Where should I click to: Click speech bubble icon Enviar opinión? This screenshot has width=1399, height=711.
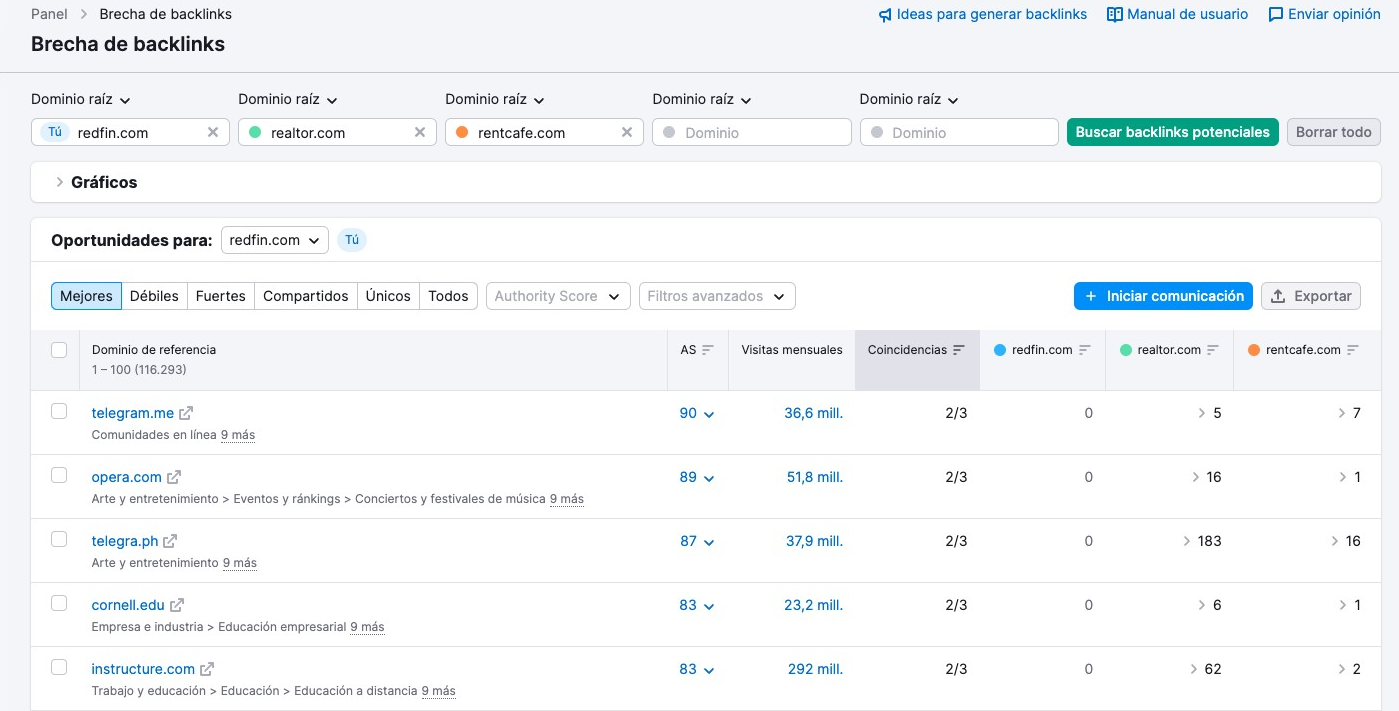click(1276, 15)
